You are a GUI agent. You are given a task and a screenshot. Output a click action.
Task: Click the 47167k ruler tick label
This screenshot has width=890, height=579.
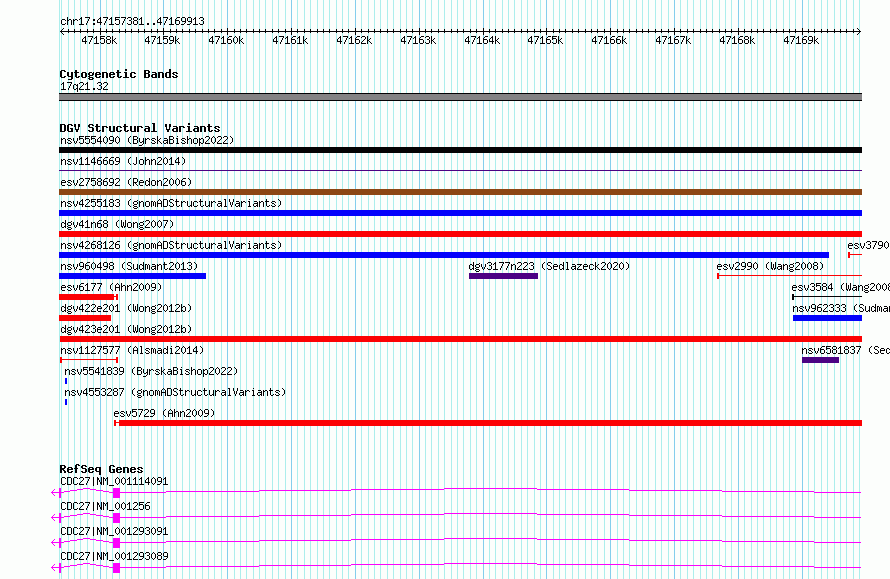pos(673,40)
